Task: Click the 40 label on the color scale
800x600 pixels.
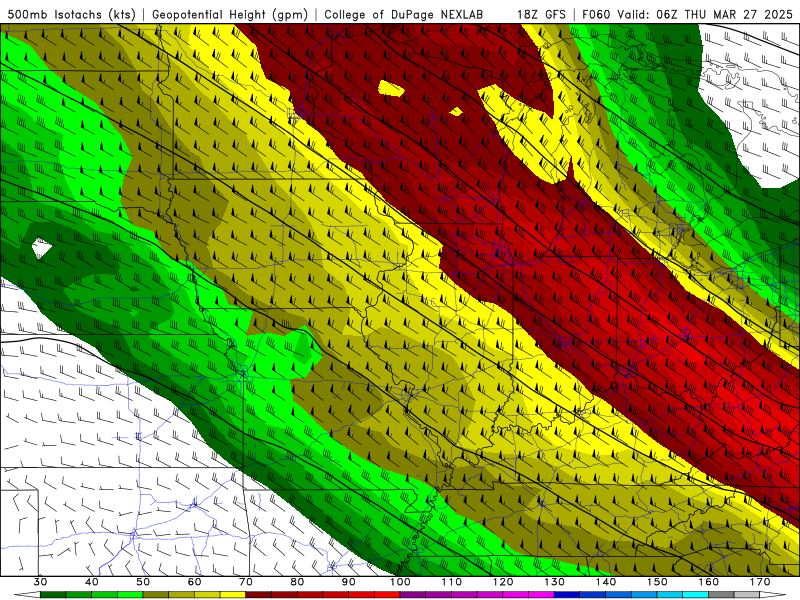Action: click(x=92, y=582)
